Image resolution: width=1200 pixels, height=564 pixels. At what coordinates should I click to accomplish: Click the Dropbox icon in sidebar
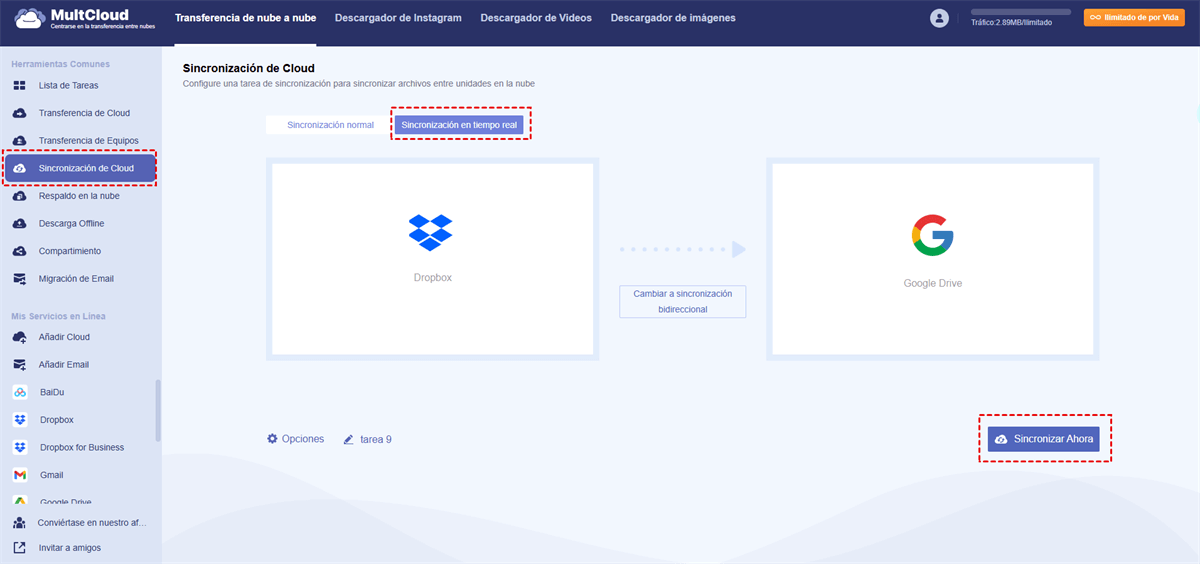coord(19,420)
